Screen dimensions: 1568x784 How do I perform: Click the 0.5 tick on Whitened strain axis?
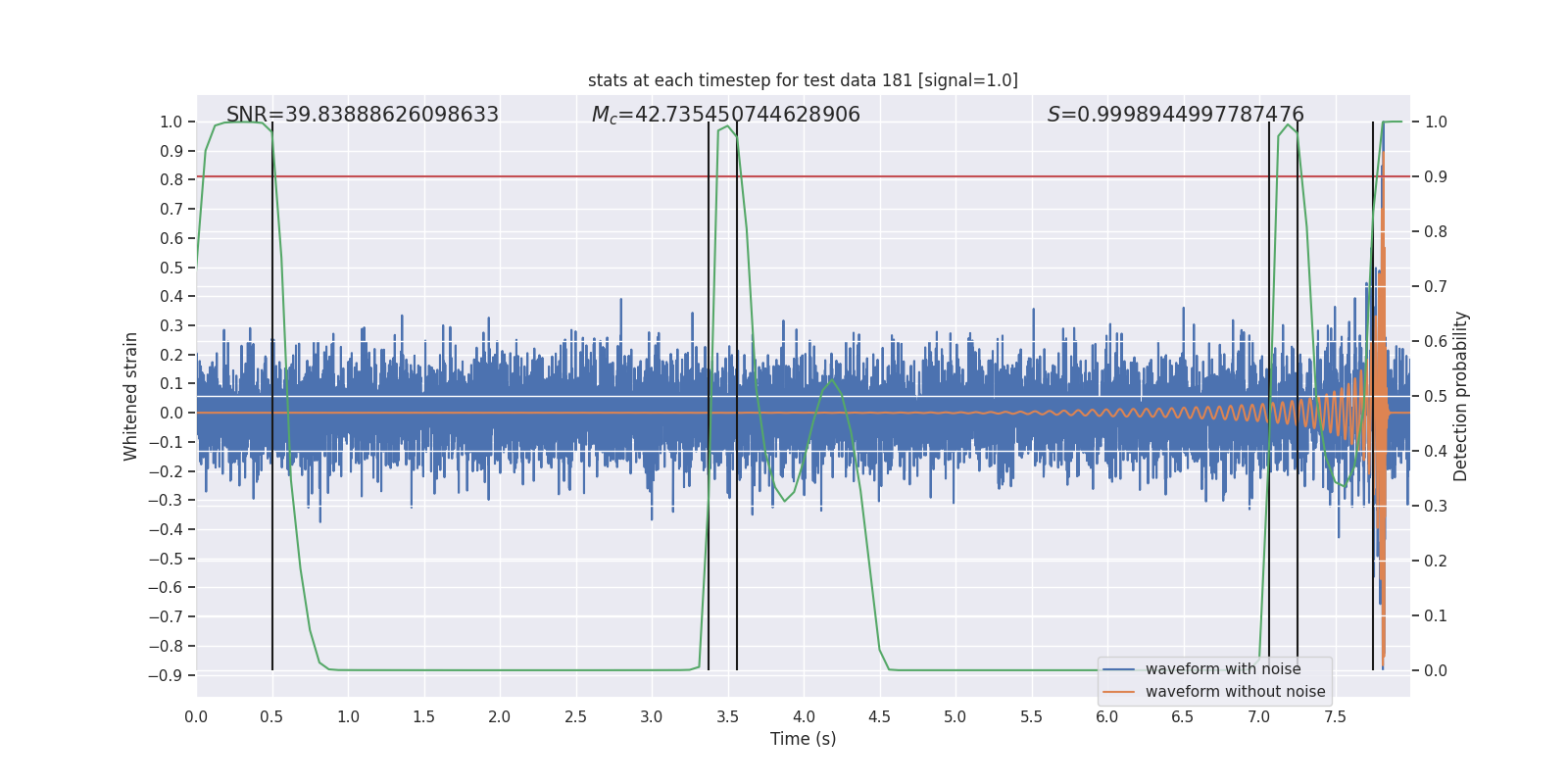click(171, 268)
